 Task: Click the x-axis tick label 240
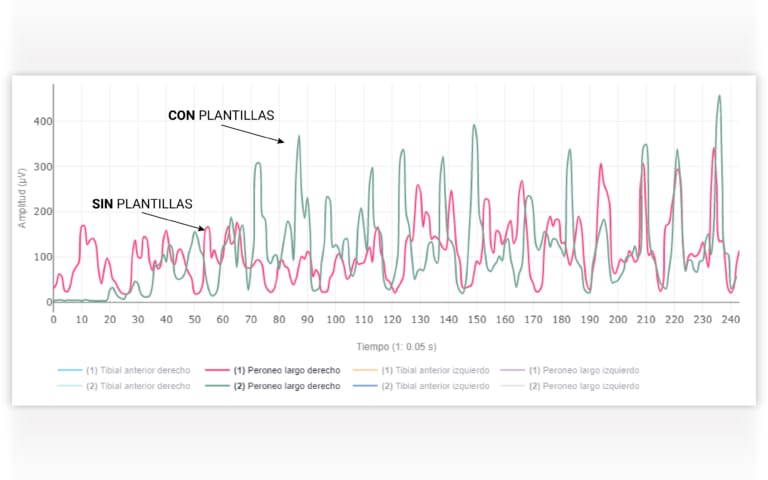click(731, 320)
